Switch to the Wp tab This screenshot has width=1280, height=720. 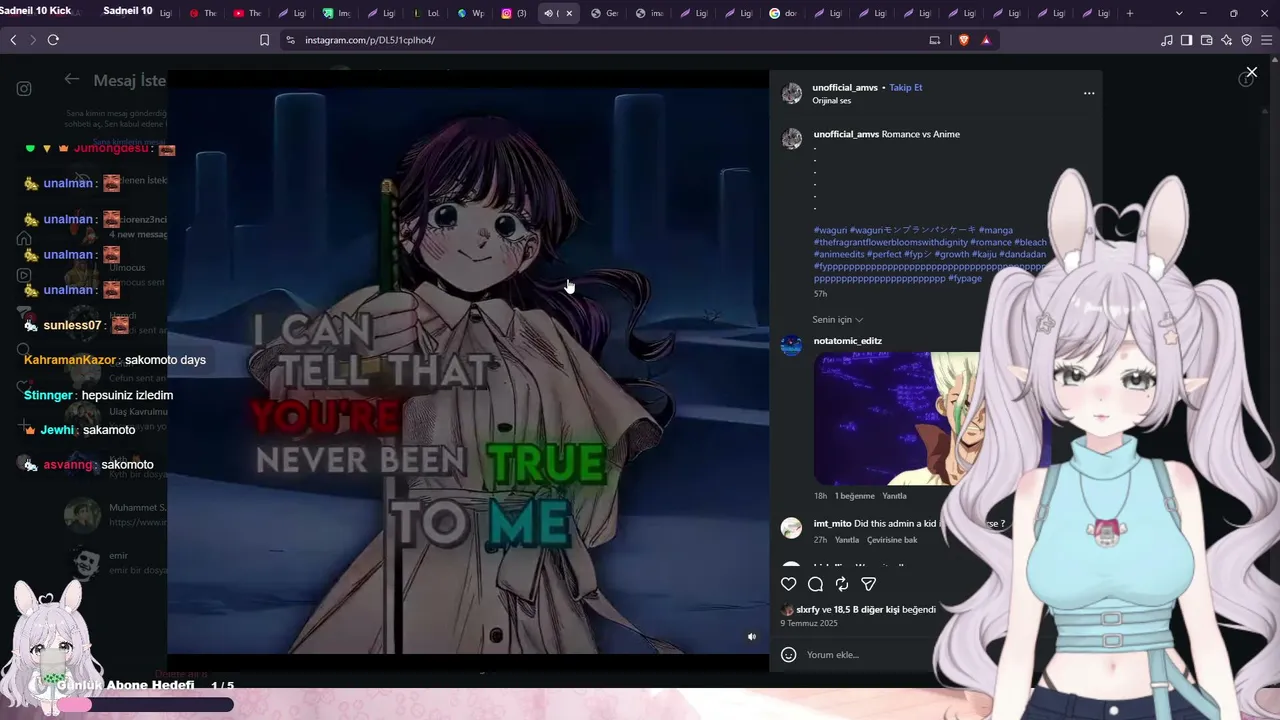coord(470,13)
